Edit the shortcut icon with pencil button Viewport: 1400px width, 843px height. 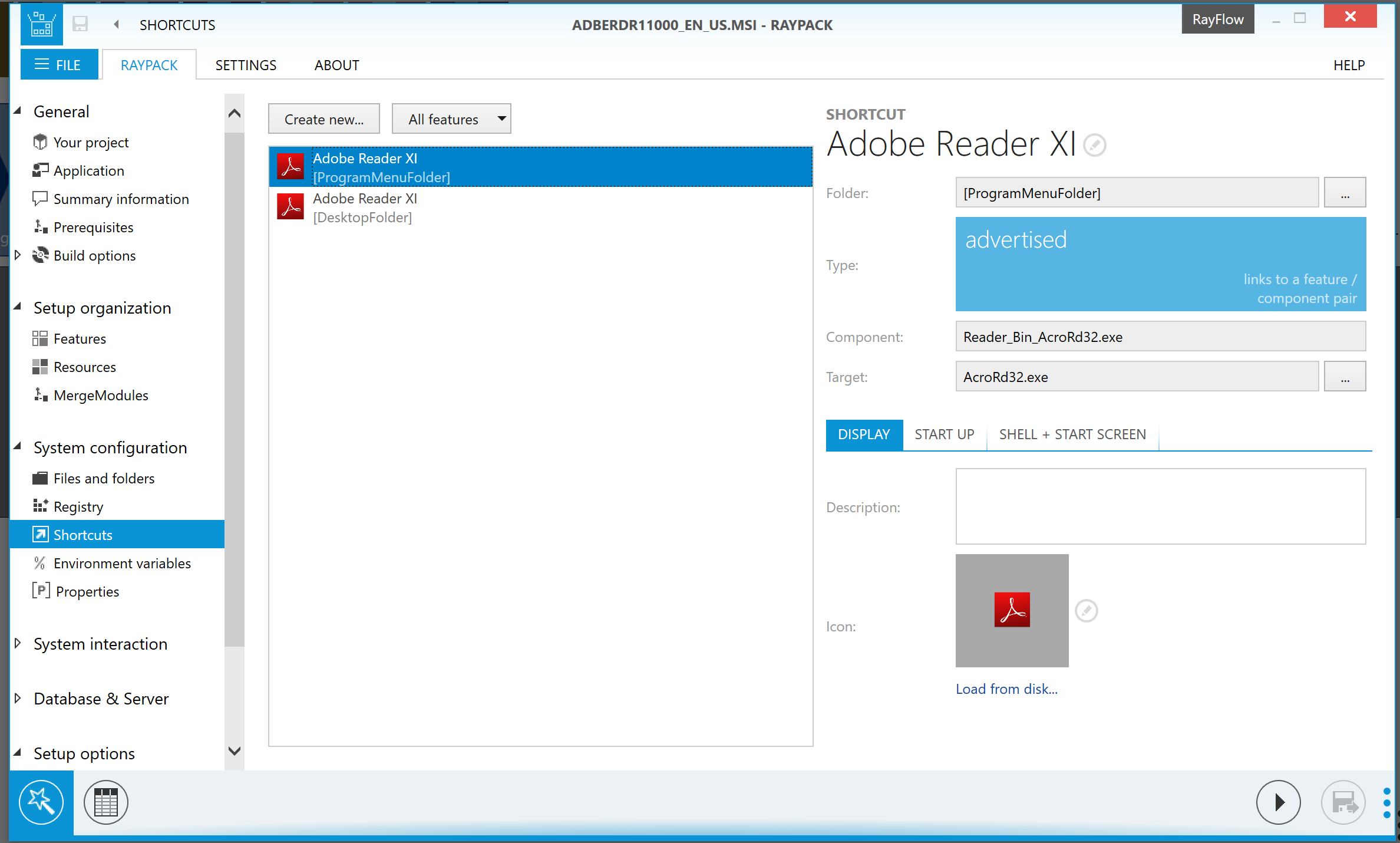[1086, 611]
